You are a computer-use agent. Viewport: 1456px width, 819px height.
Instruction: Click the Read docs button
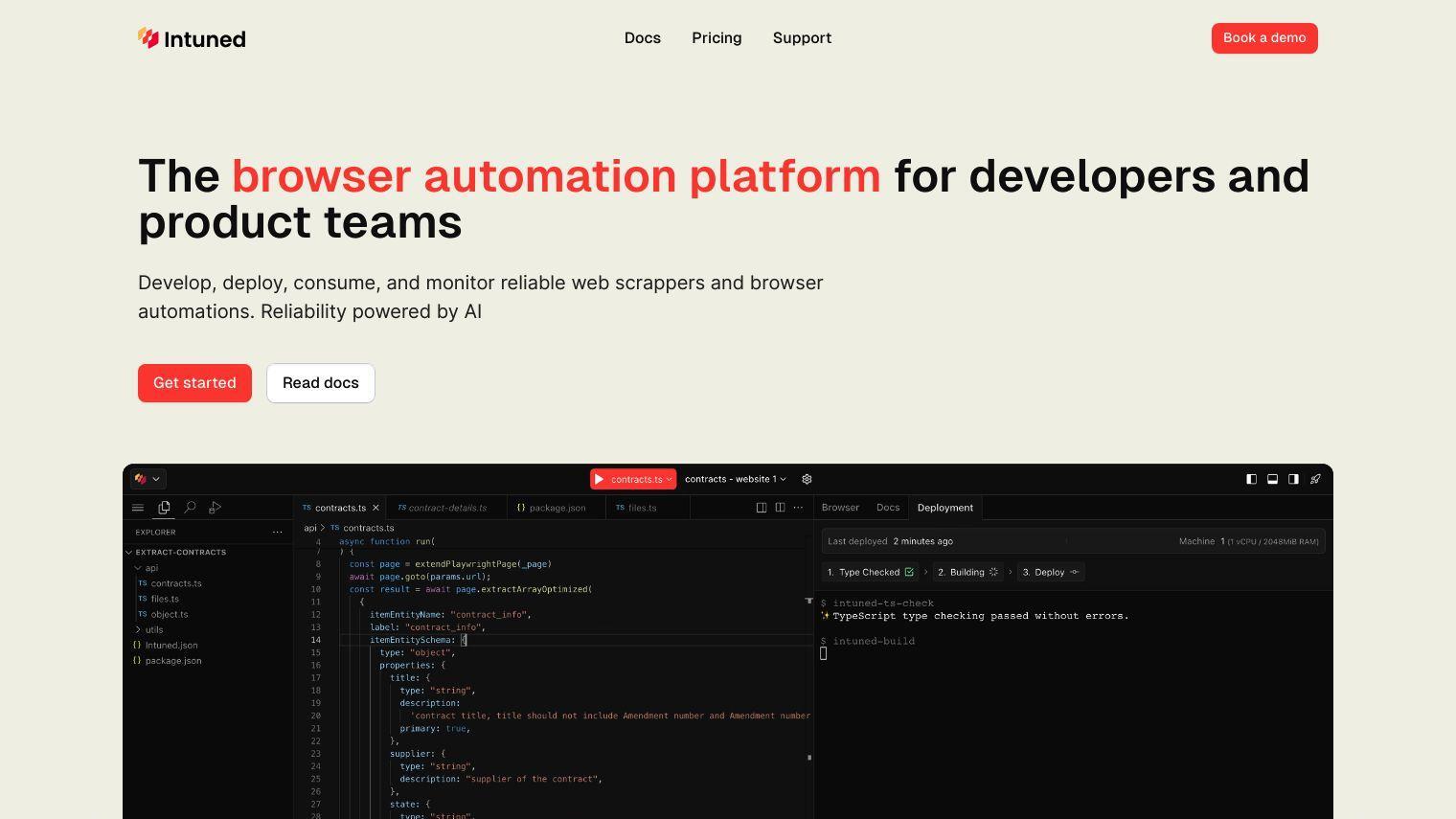click(321, 383)
